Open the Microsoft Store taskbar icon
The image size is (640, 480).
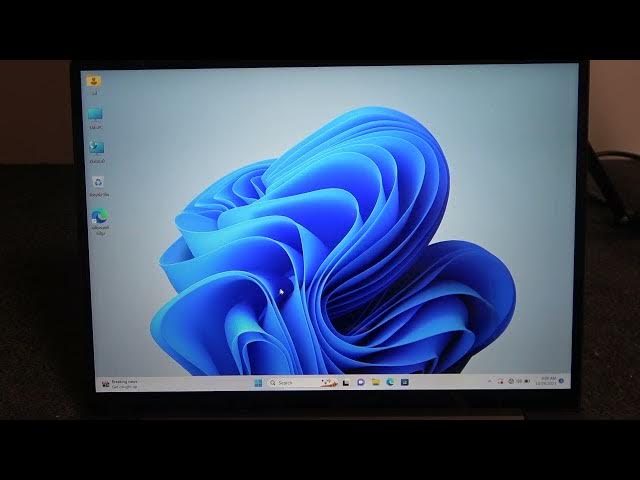point(404,382)
